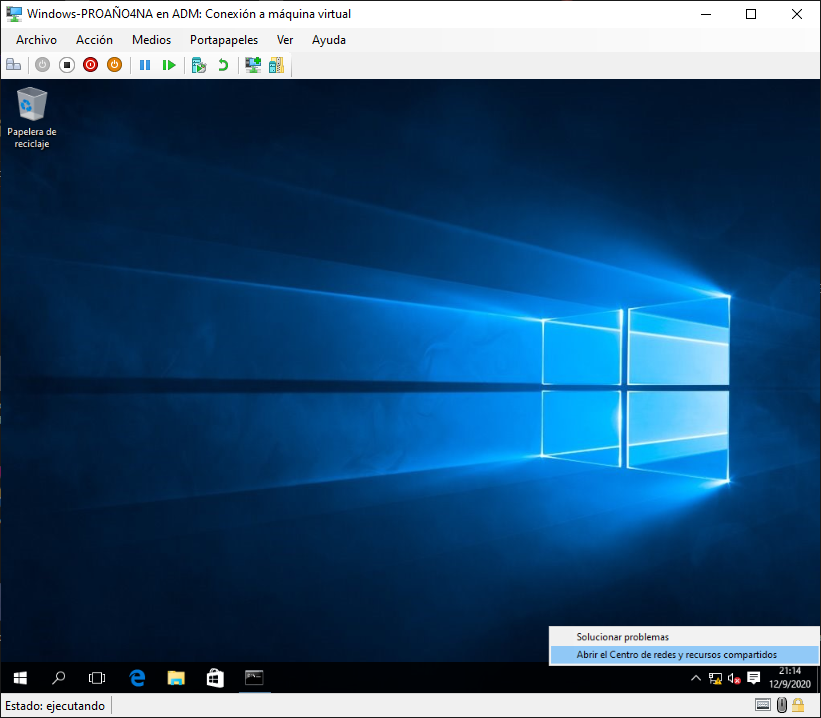Click the keyboard status bar icon
The height and width of the screenshot is (718, 821).
coord(763,705)
